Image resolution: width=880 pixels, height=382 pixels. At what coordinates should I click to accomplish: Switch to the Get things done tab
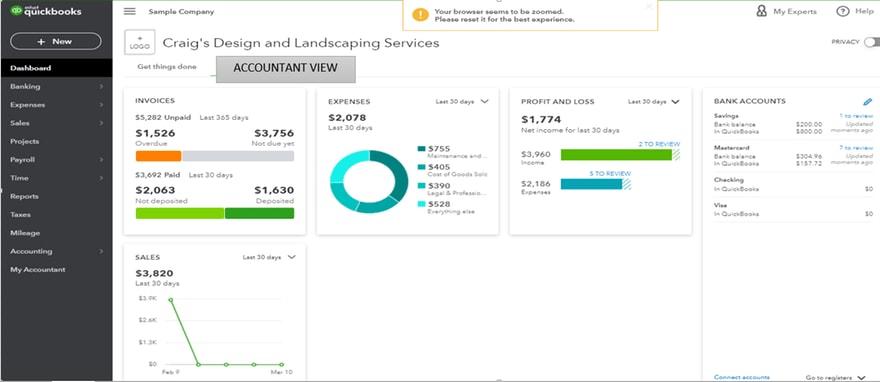coord(167,67)
